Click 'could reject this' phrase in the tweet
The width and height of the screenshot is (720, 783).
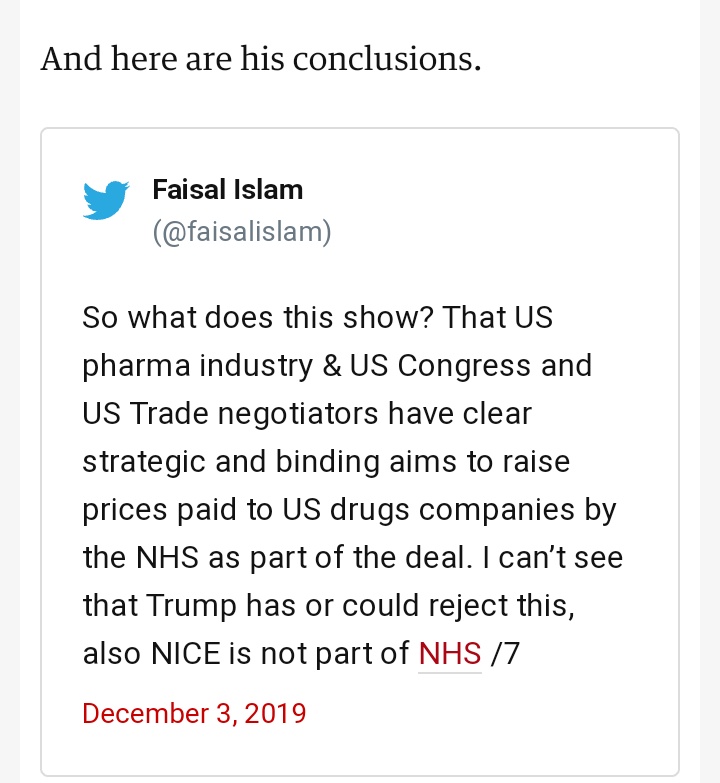[458, 605]
